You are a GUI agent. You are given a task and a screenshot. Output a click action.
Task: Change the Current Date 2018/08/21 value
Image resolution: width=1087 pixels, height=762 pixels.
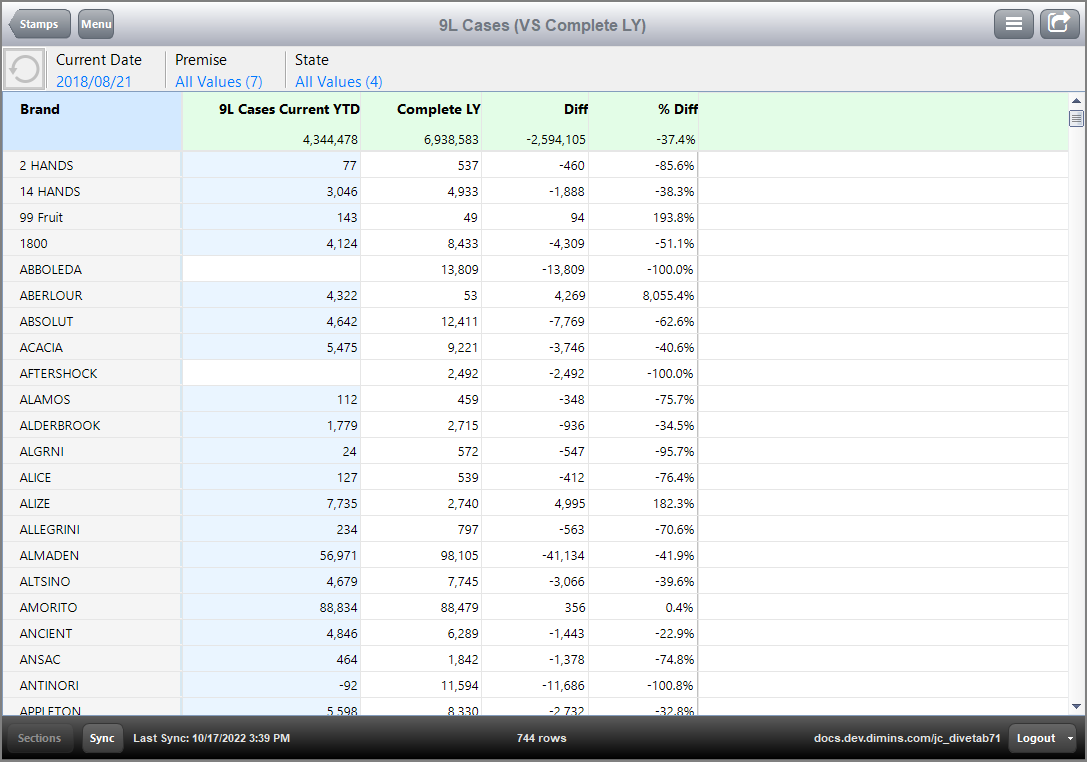pos(94,82)
